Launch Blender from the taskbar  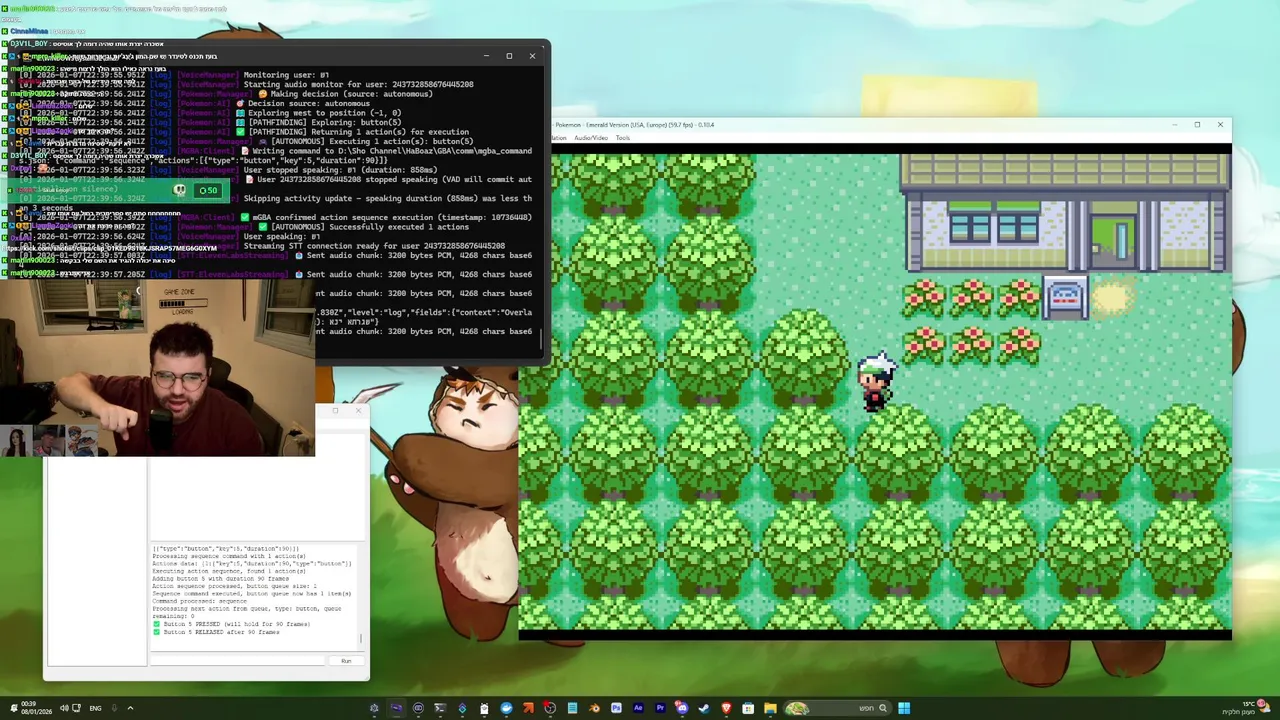pos(594,708)
